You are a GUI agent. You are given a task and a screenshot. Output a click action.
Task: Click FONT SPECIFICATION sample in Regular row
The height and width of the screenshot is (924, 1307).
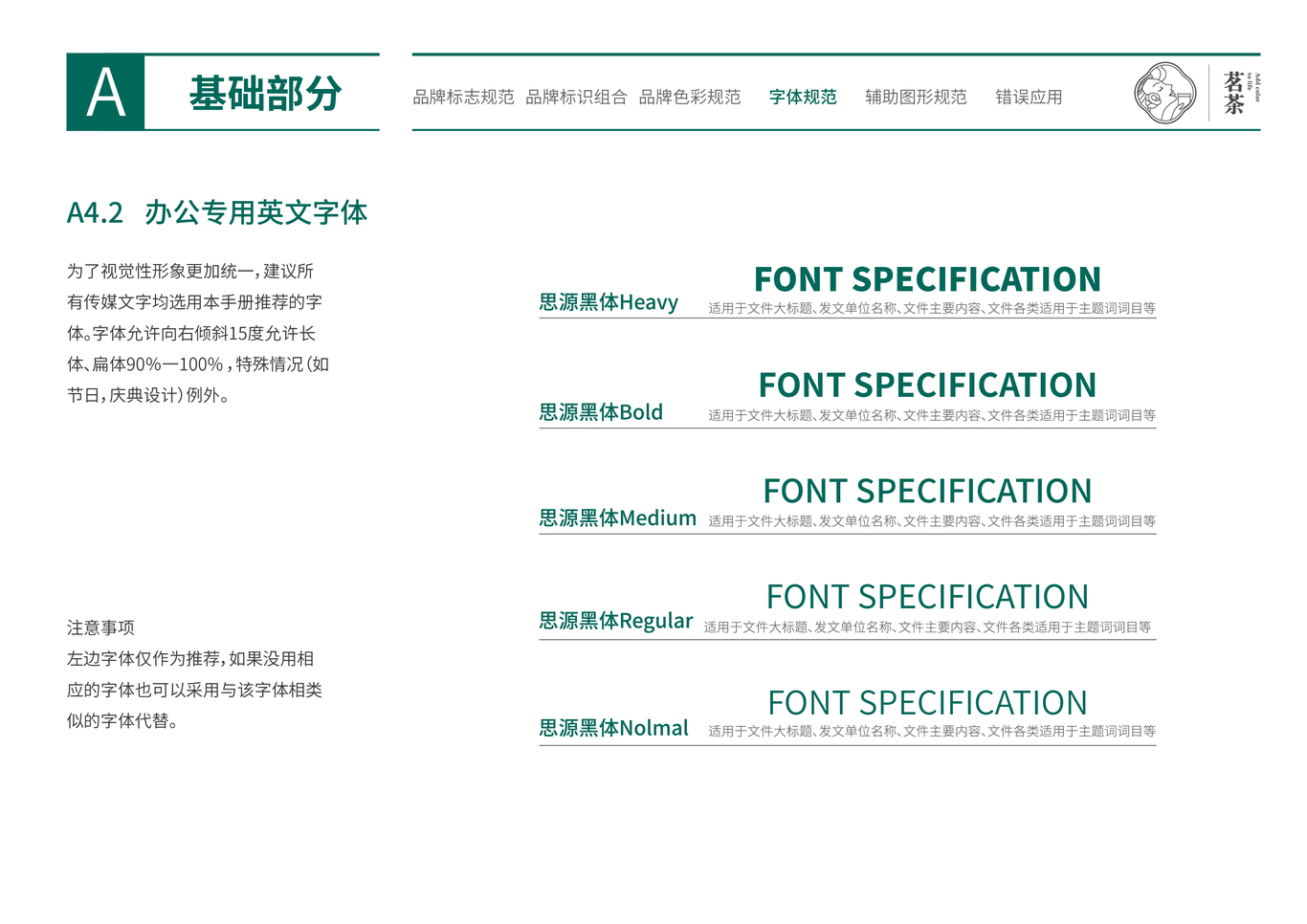point(927,598)
